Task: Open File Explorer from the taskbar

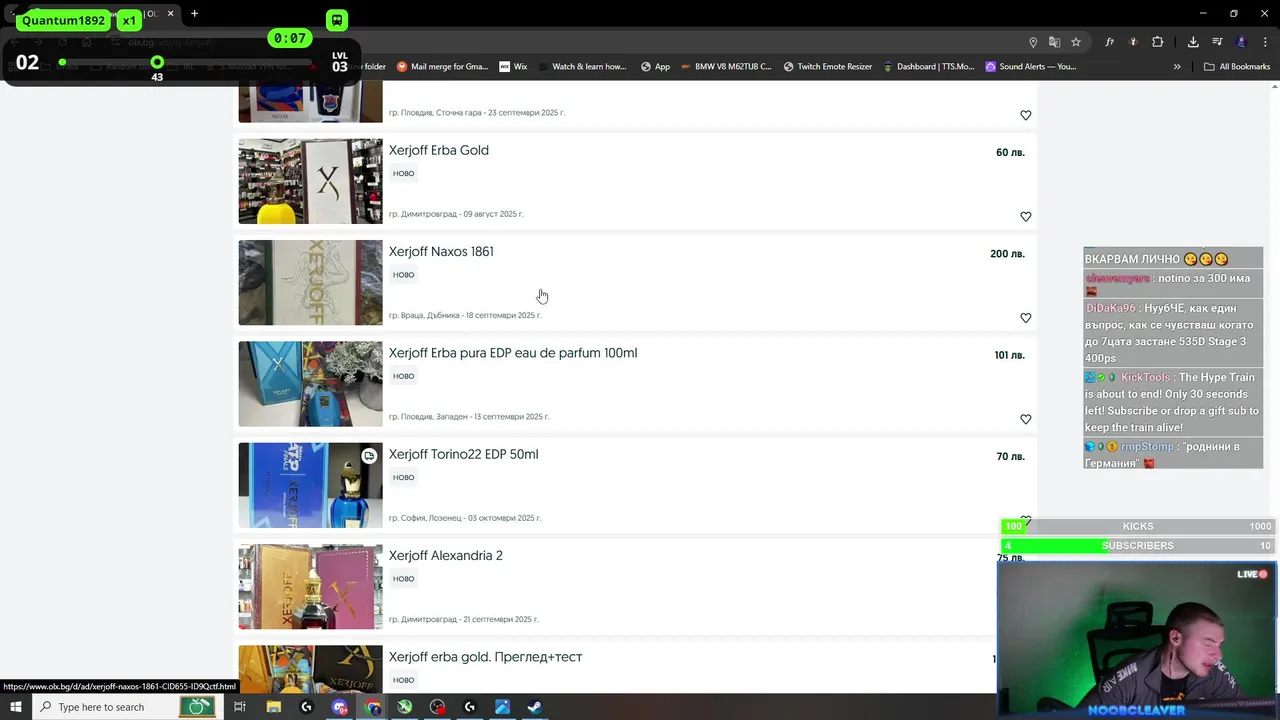Action: pyautogui.click(x=273, y=707)
